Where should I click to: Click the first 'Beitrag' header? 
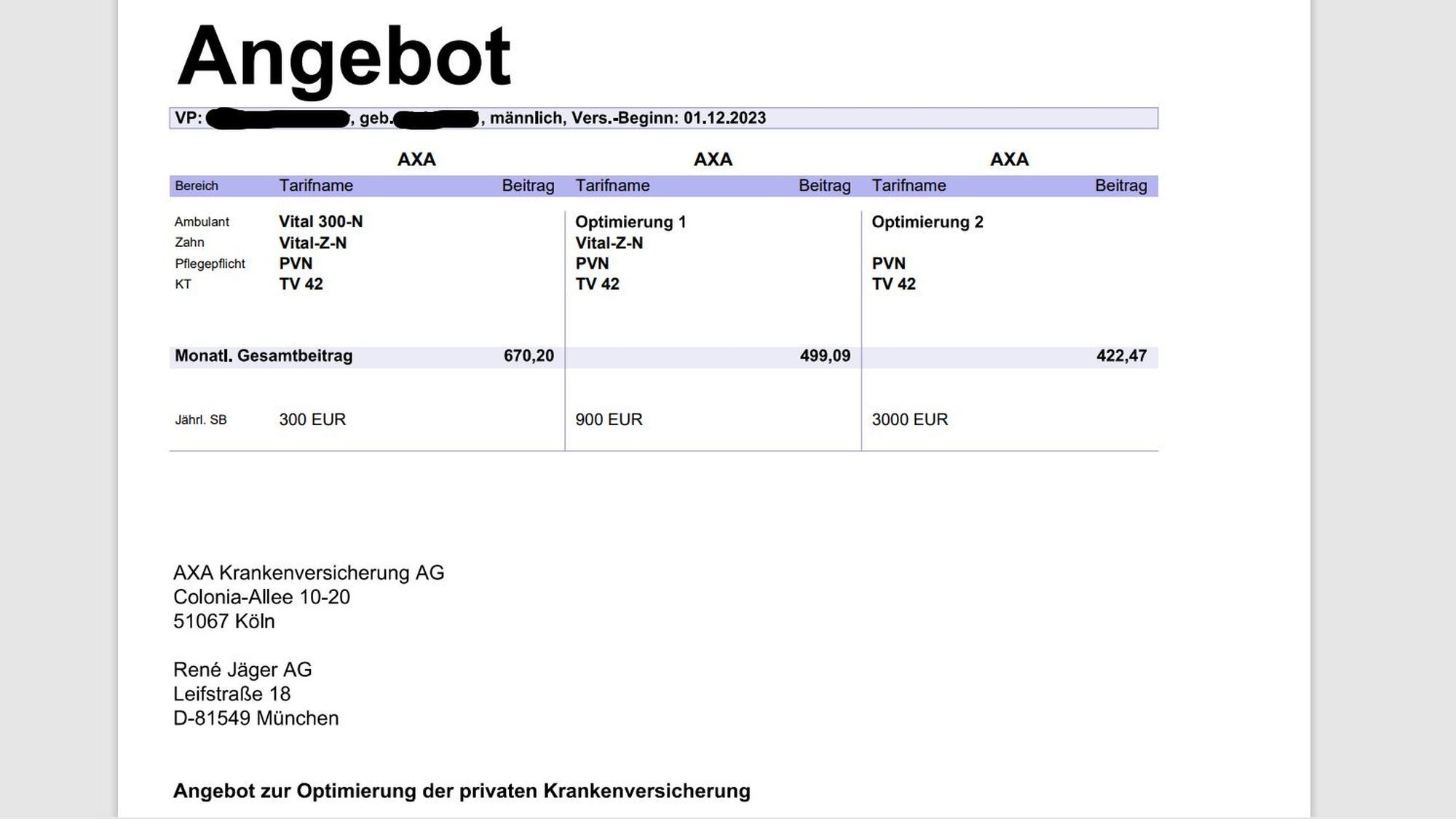528,186
